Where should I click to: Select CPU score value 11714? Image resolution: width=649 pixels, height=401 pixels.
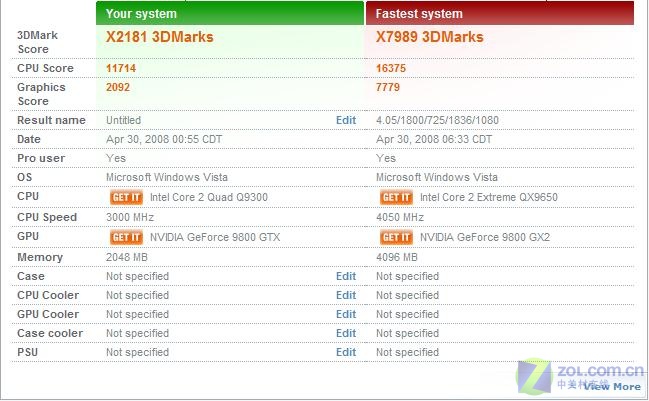[x=121, y=68]
